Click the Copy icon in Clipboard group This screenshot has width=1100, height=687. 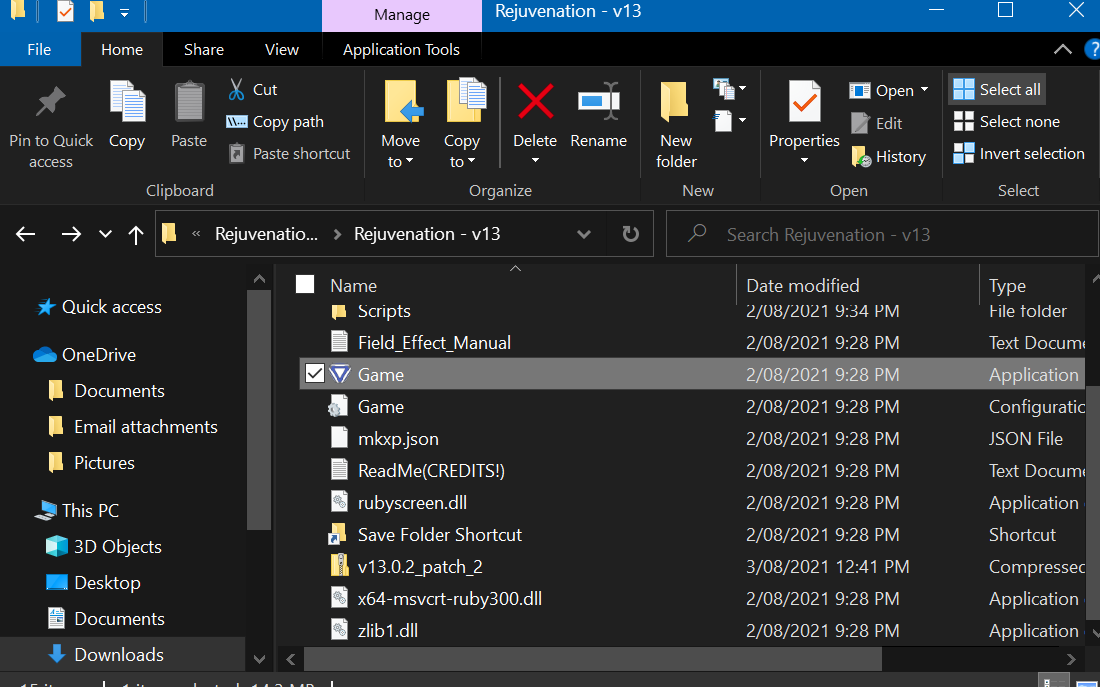127,102
